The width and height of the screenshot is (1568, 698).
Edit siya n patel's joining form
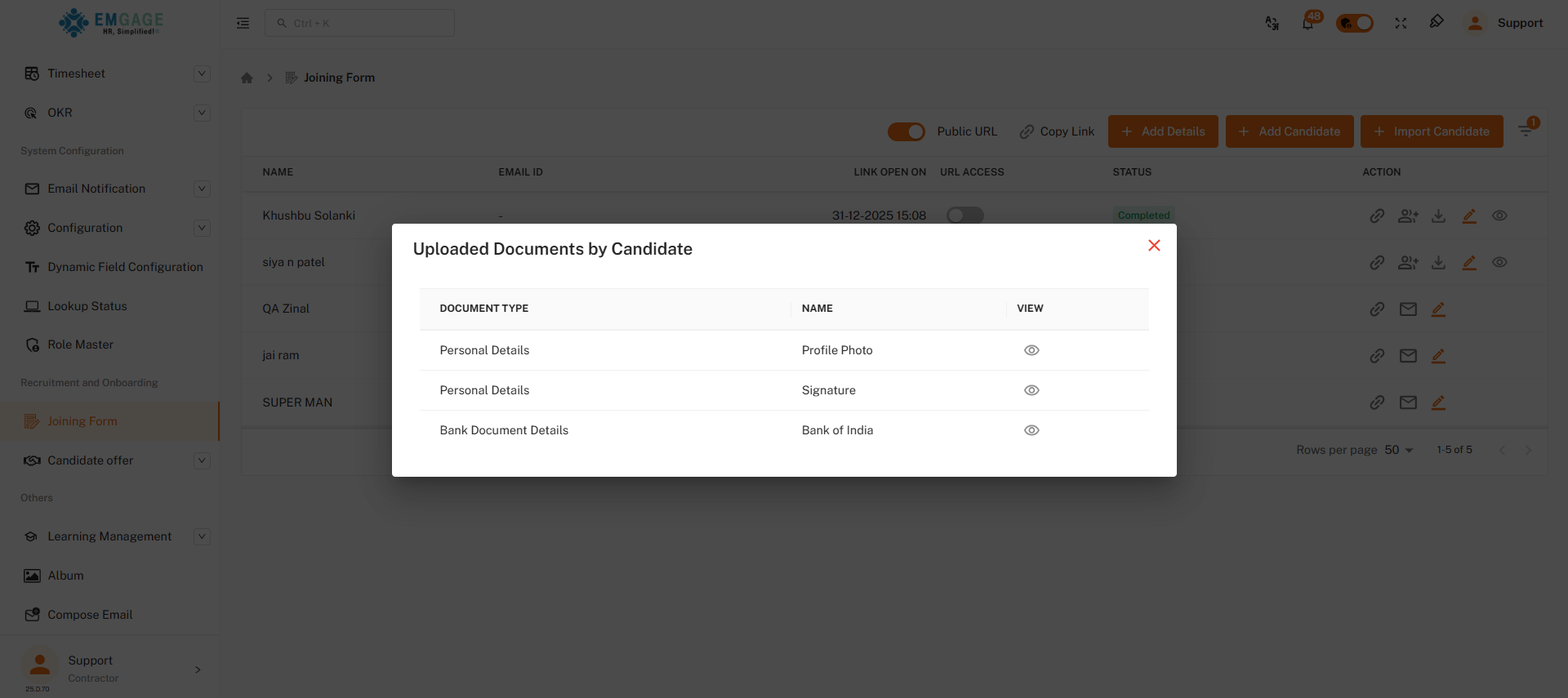tap(1469, 262)
